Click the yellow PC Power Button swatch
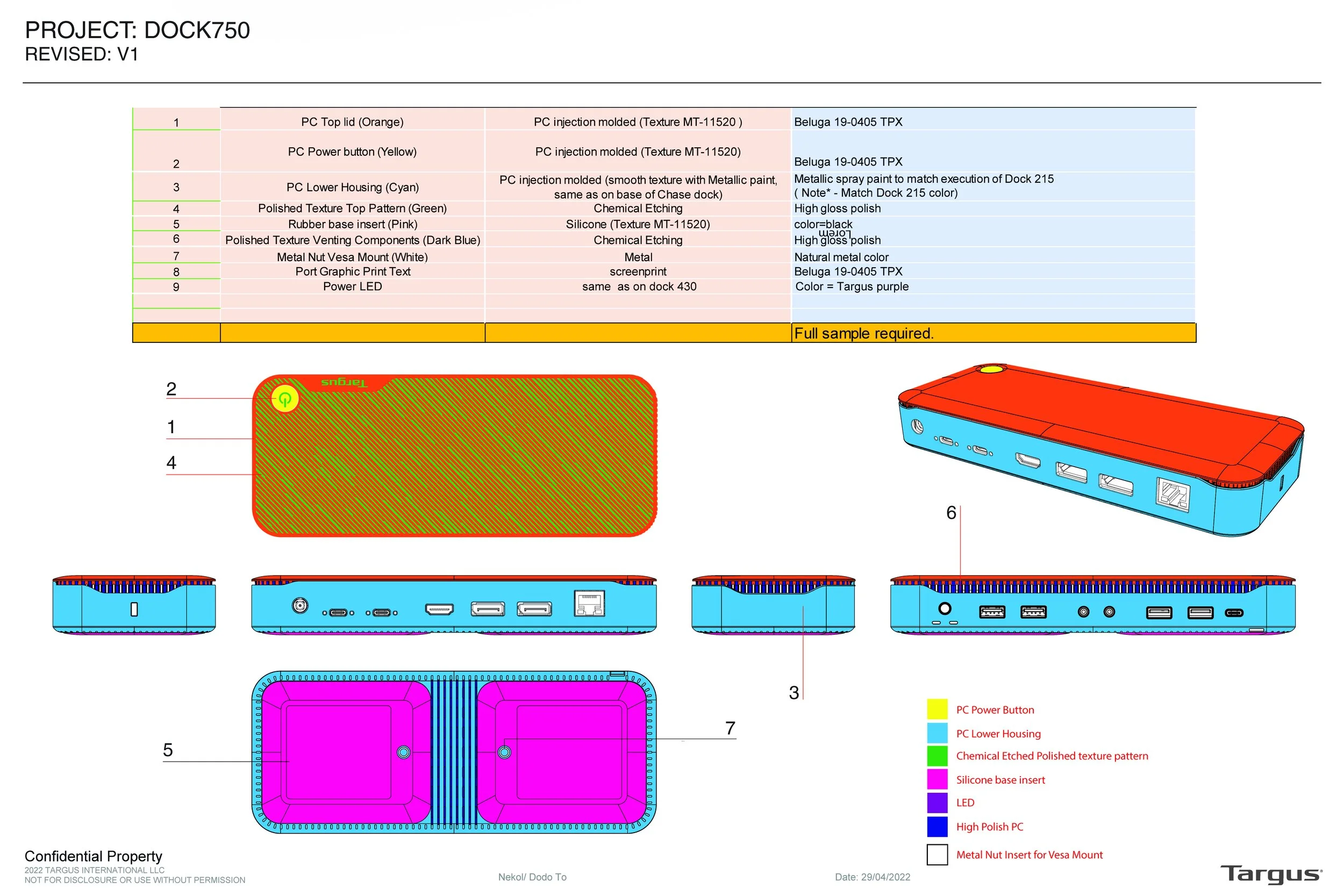The height and width of the screenshot is (896, 1344). pos(936,709)
